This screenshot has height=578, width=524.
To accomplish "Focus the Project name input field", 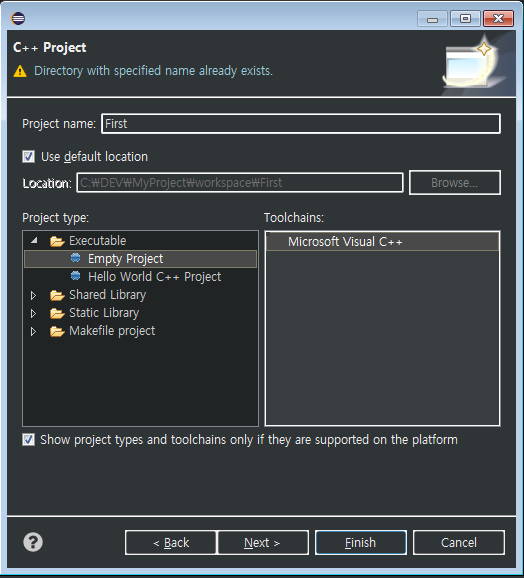I will tap(301, 123).
